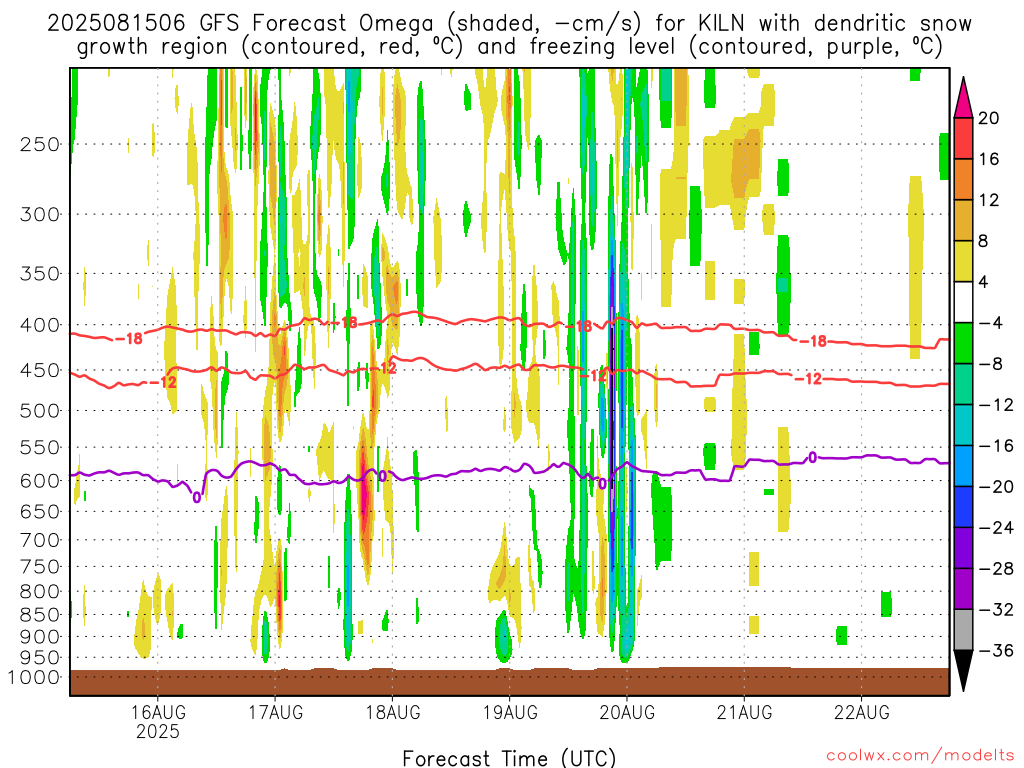Click the -12 contour label near 16AUG

coord(163,382)
